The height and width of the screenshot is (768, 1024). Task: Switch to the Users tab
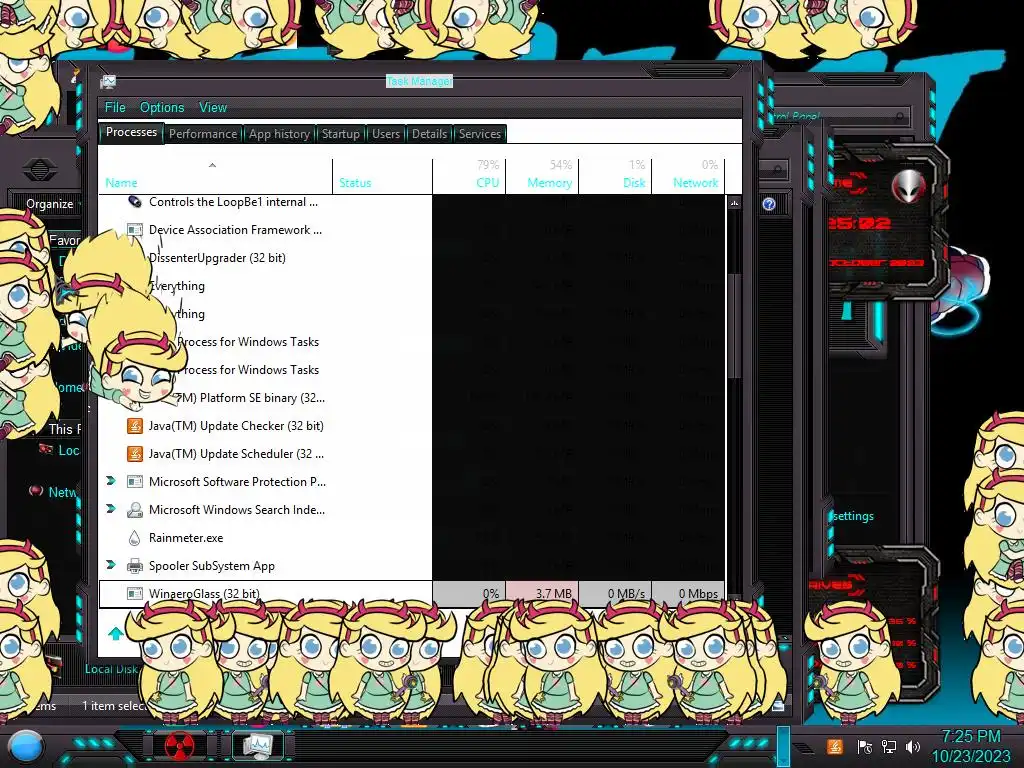(x=385, y=134)
